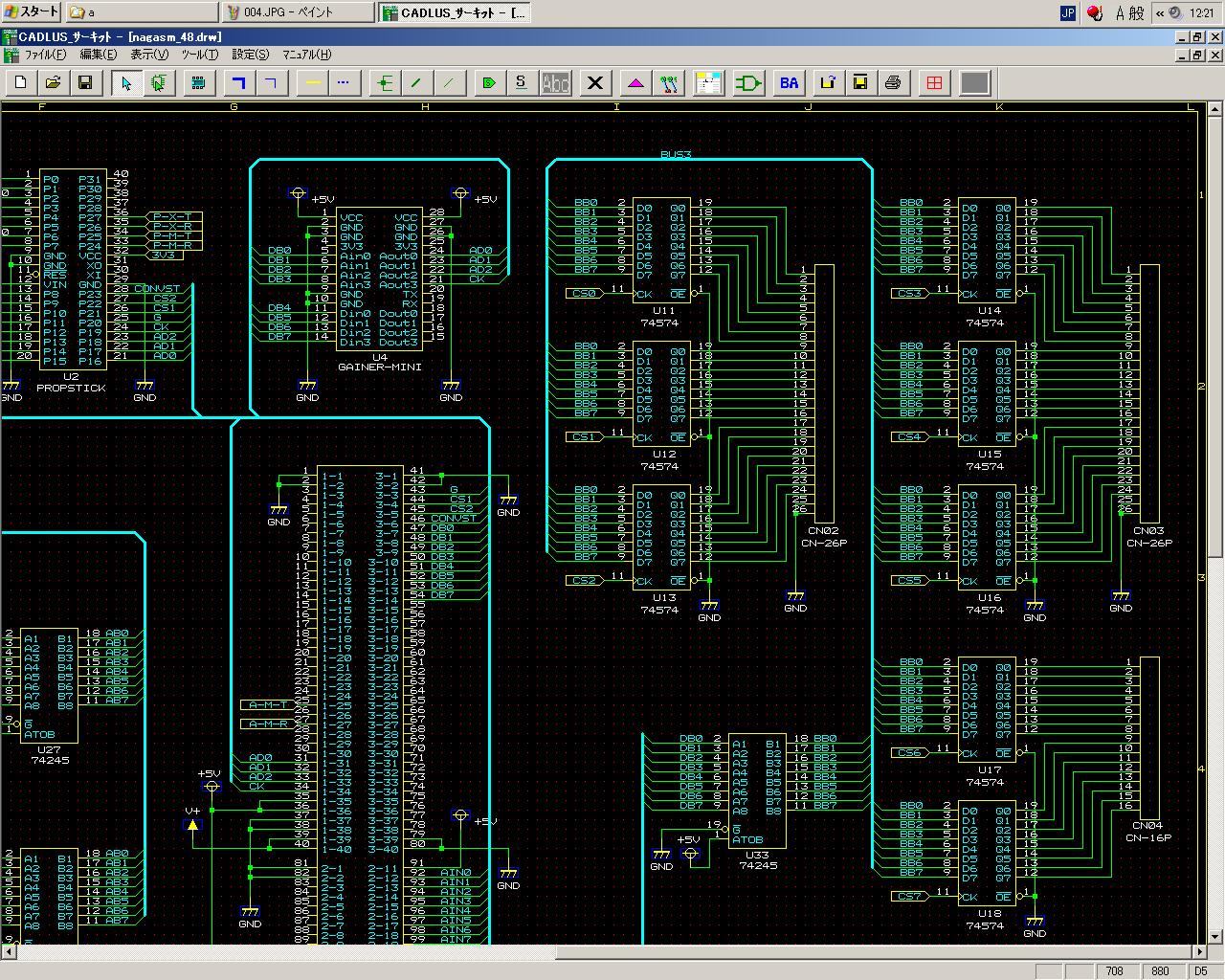Click the black X delete tool

coord(595,83)
